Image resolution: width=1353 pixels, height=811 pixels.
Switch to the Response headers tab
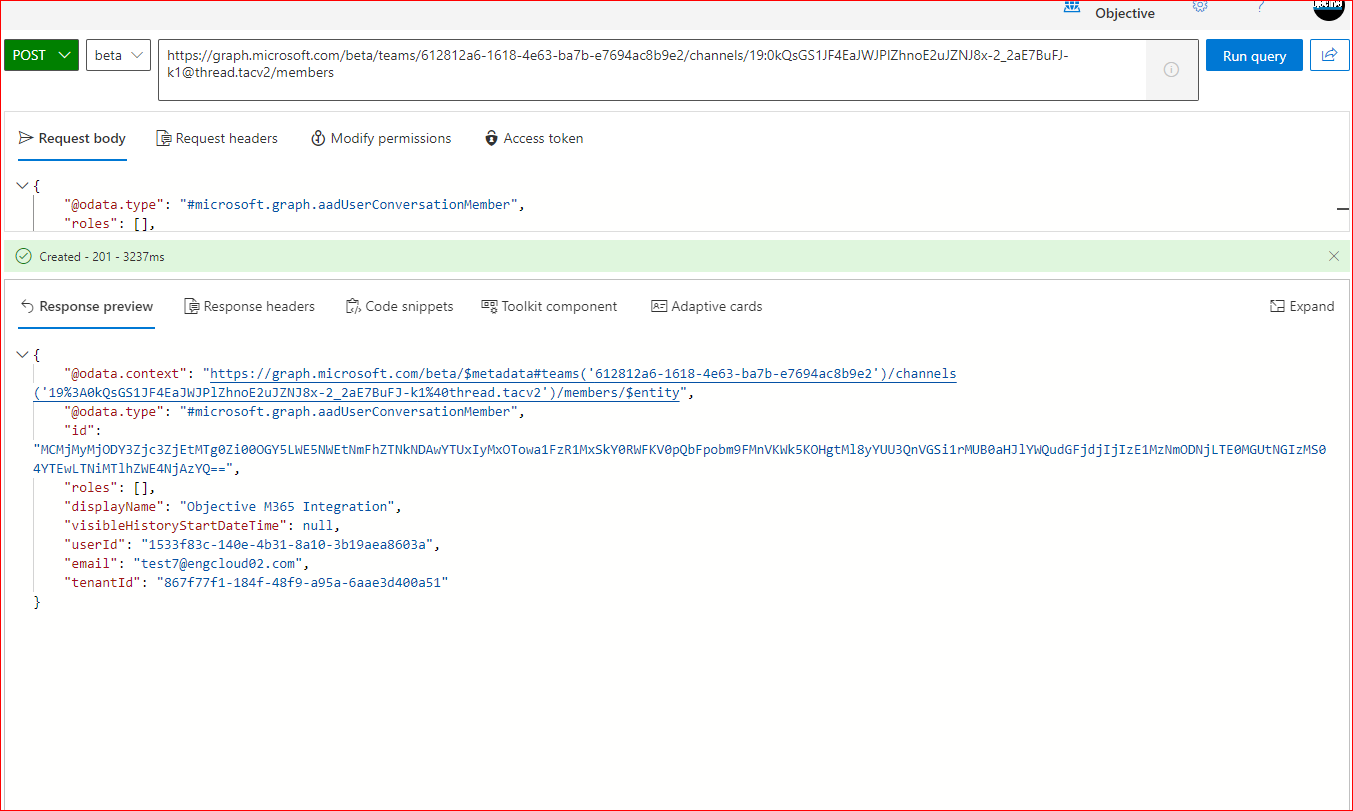(250, 306)
